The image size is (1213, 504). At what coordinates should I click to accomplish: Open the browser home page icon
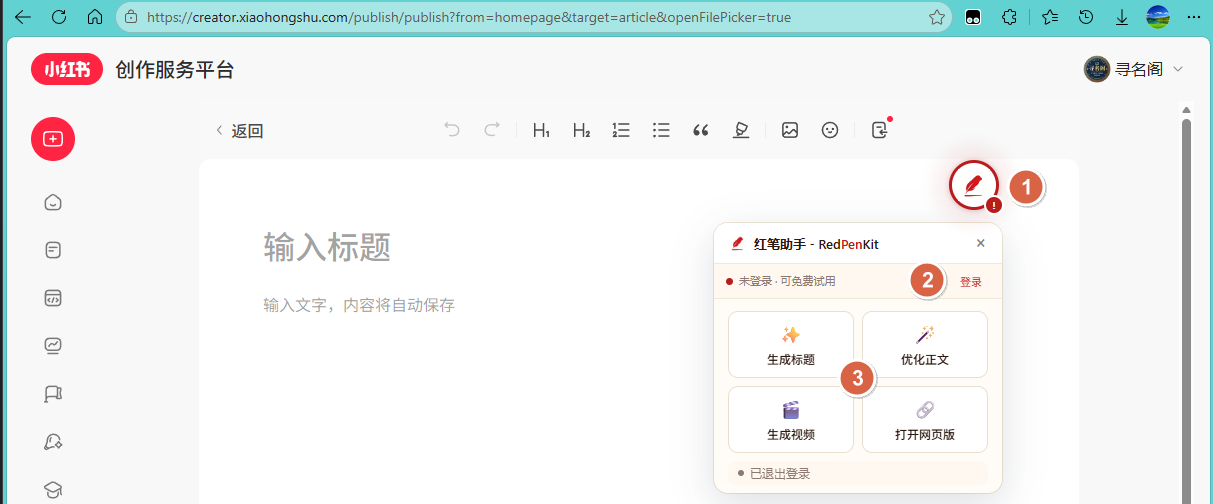pos(95,17)
